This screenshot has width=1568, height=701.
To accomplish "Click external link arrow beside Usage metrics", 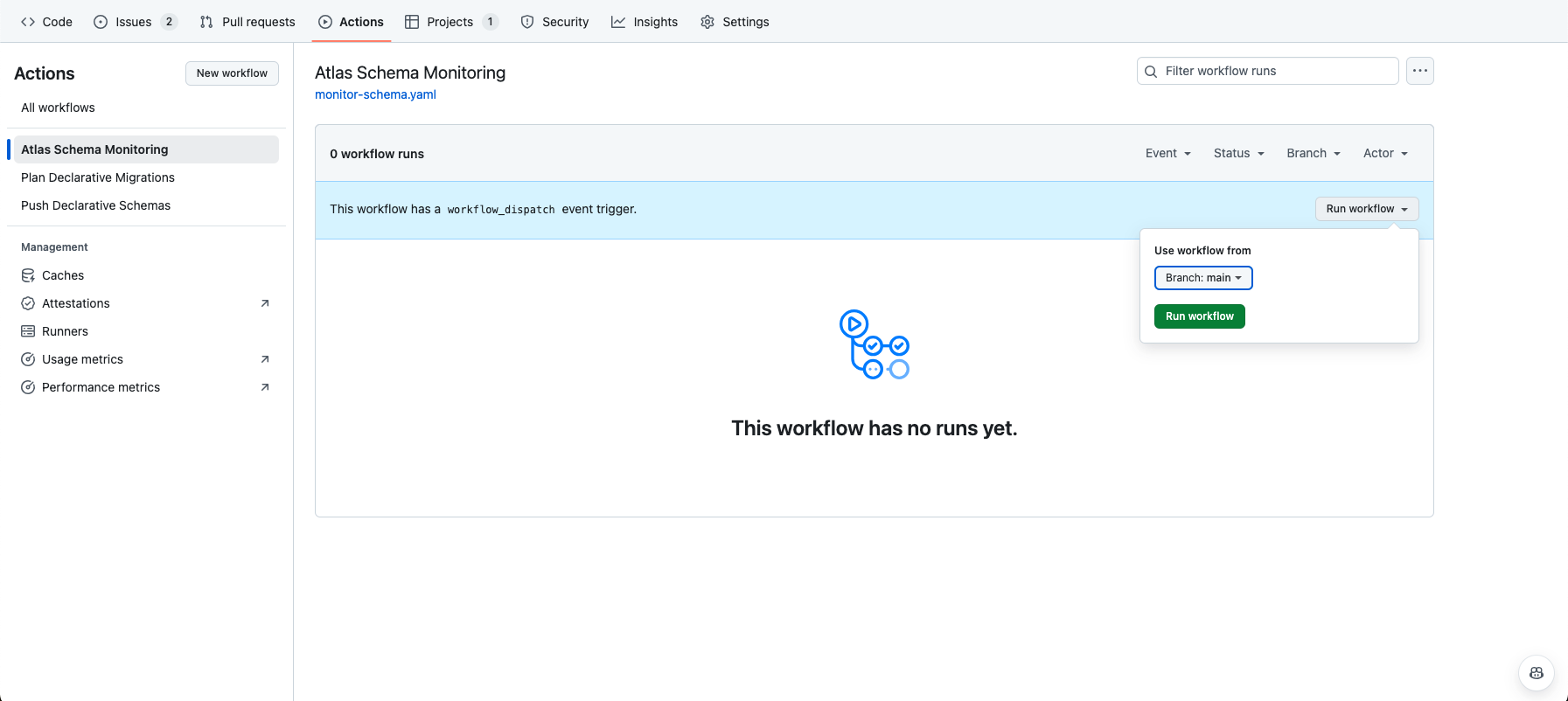I will [265, 359].
